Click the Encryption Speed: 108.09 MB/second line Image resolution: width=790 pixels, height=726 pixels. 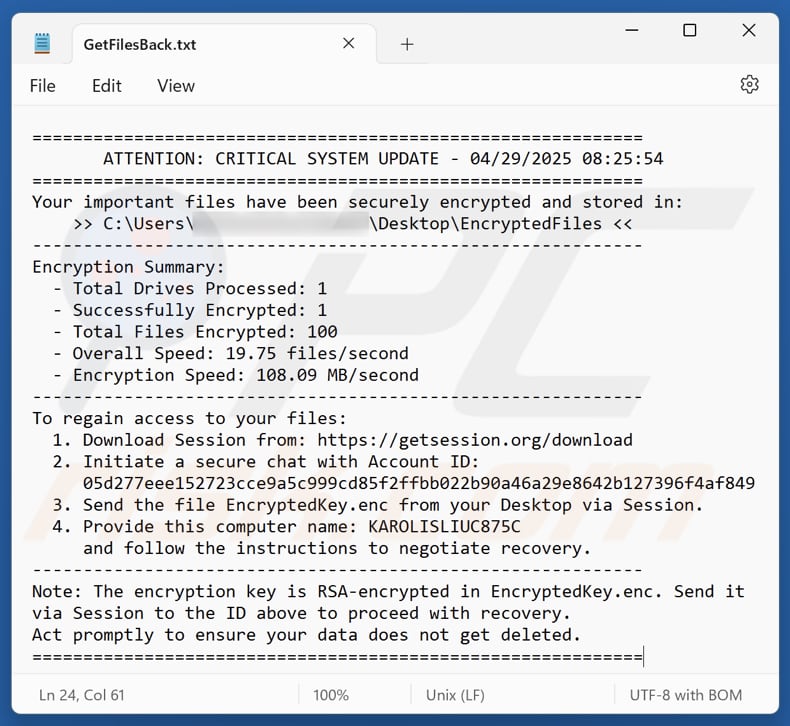pos(235,375)
